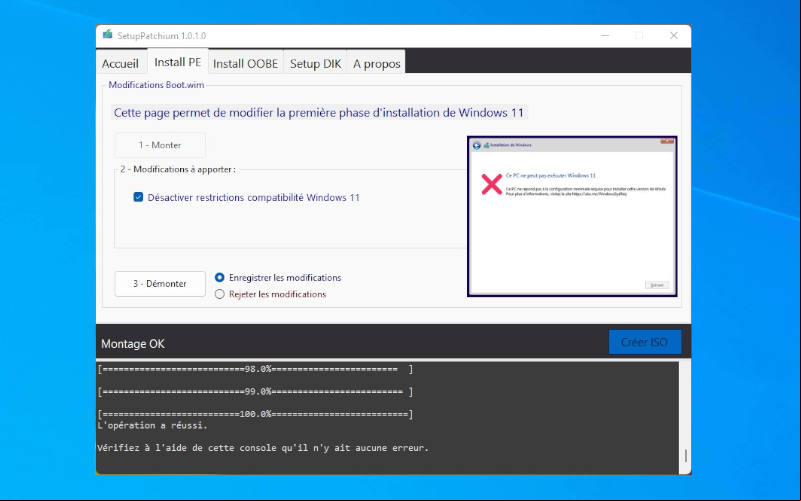801x501 pixels.
Task: Click the 2 - Modifications à apporter label
Action: [x=178, y=169]
